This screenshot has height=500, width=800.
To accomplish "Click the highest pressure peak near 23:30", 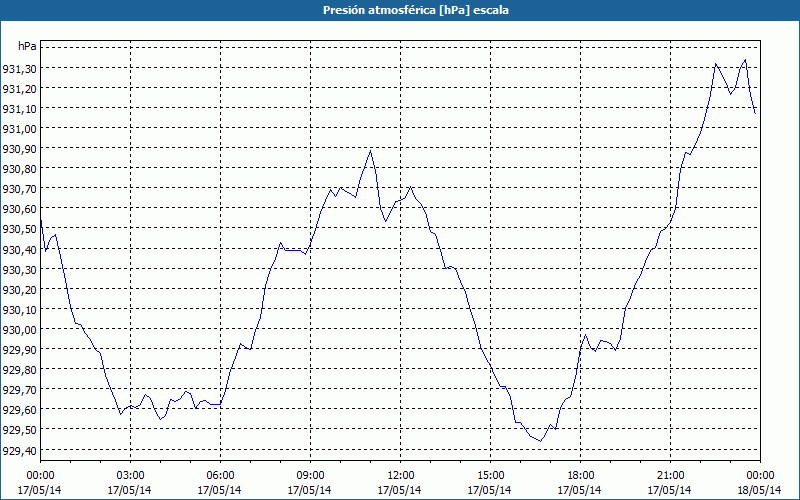I will click(745, 60).
